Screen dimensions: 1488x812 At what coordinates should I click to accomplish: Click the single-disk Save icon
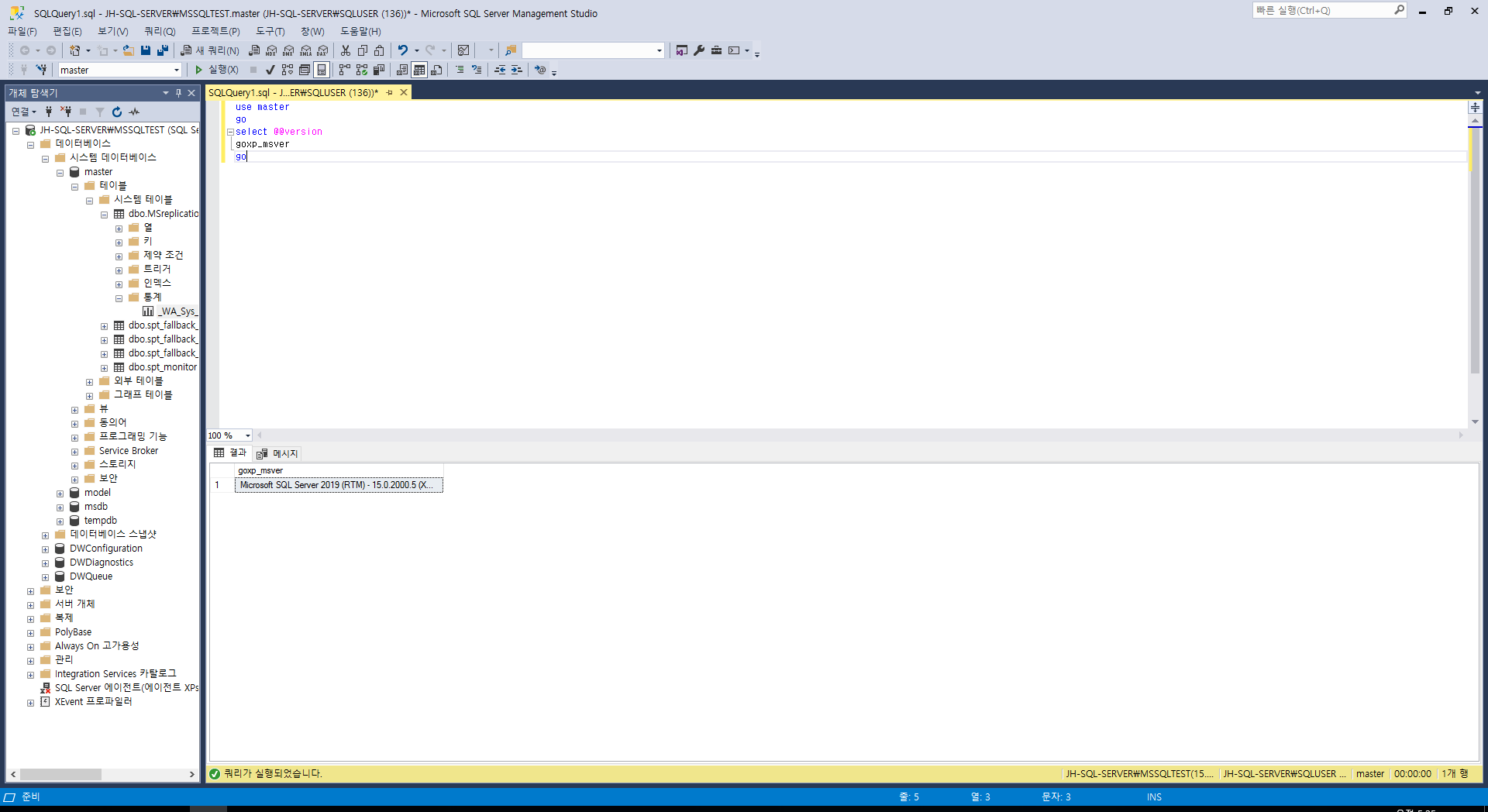pyautogui.click(x=146, y=50)
